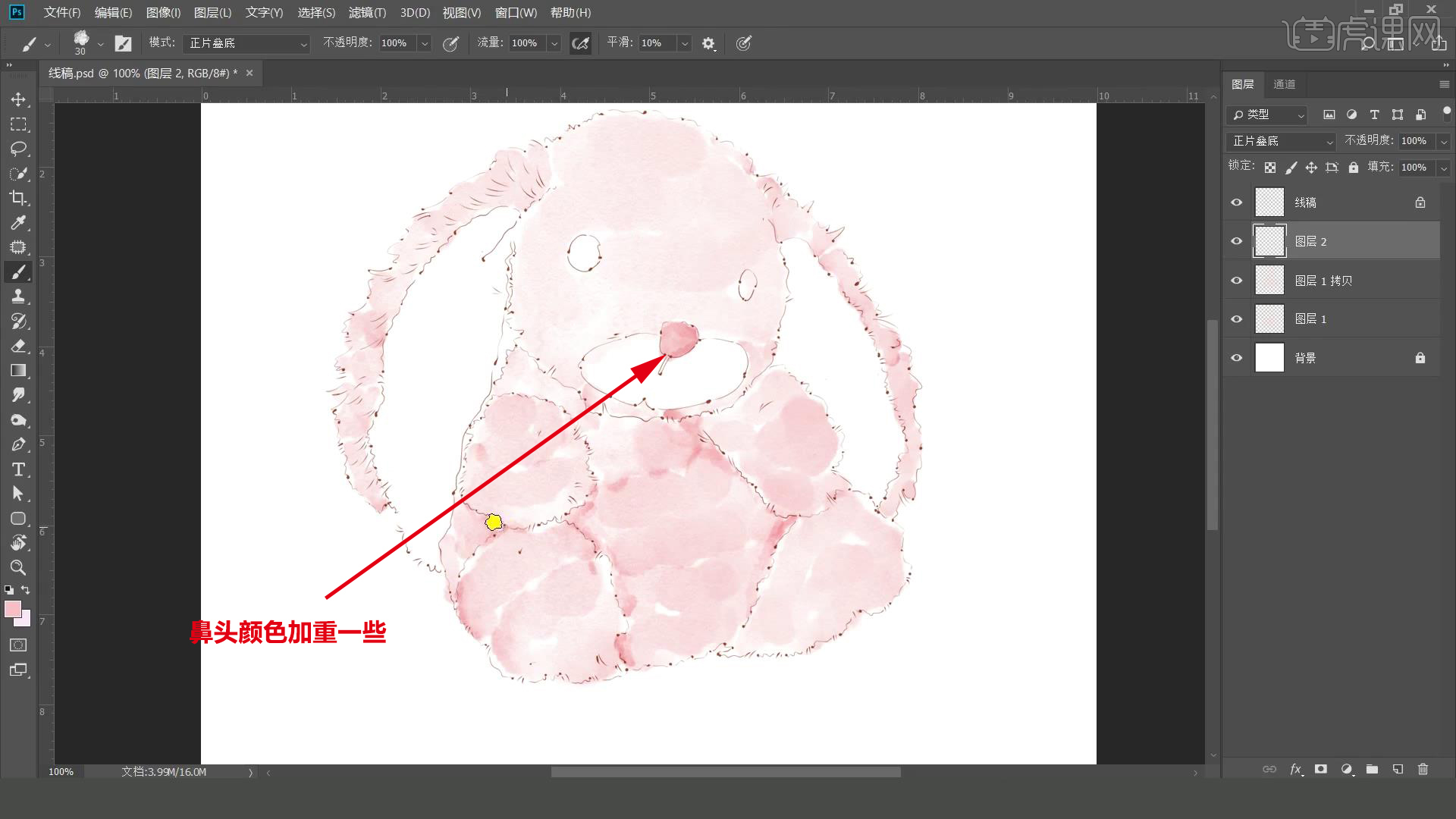The image size is (1456, 819).
Task: Open smoothing 平滑 dropdown arrow
Action: 685,43
